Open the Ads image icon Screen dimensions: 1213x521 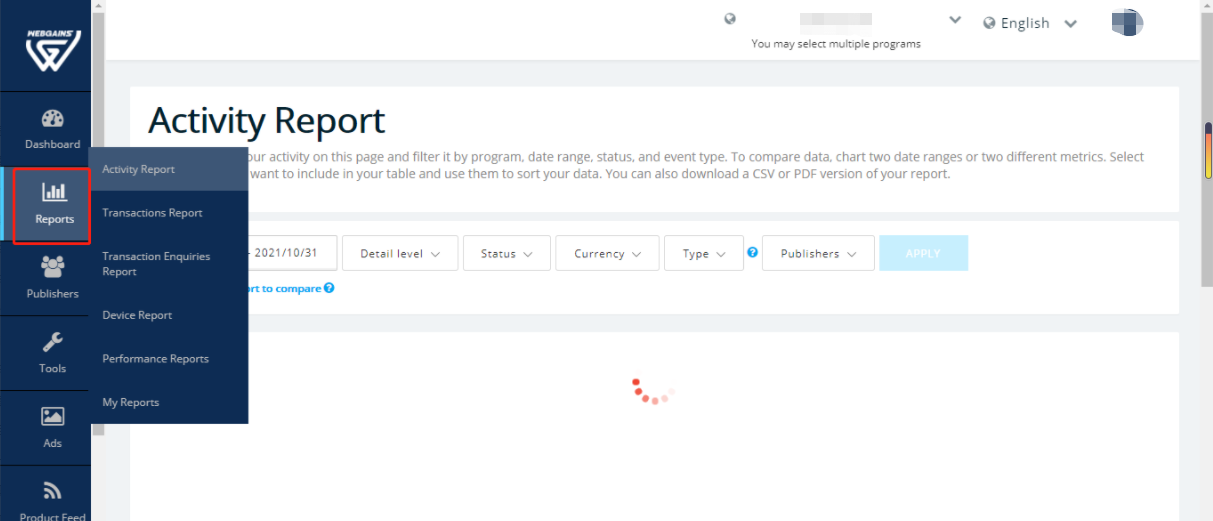pyautogui.click(x=53, y=416)
